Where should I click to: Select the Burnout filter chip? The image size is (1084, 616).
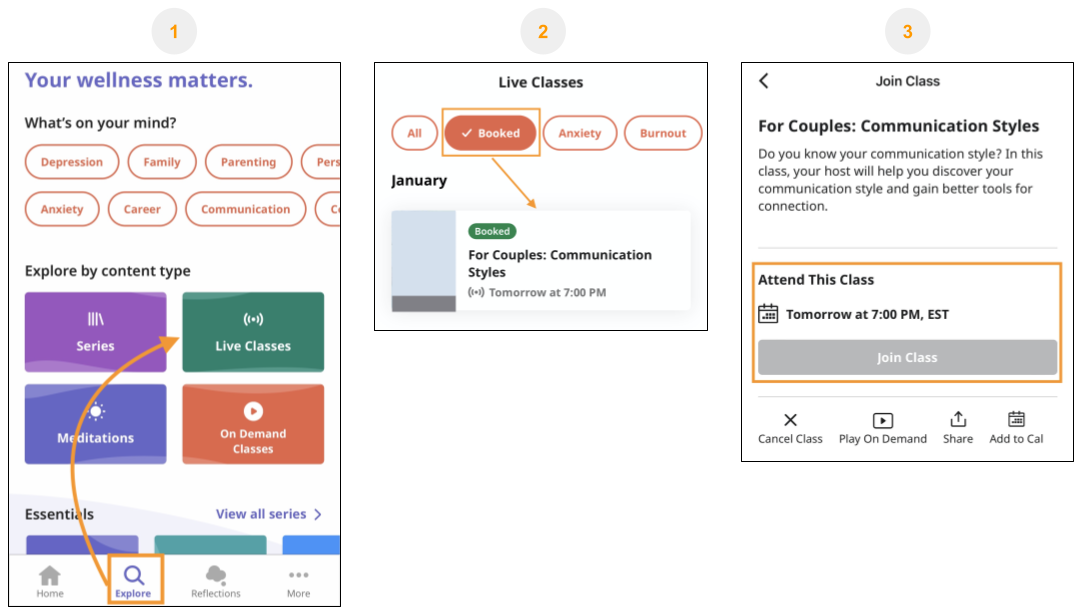pos(663,133)
